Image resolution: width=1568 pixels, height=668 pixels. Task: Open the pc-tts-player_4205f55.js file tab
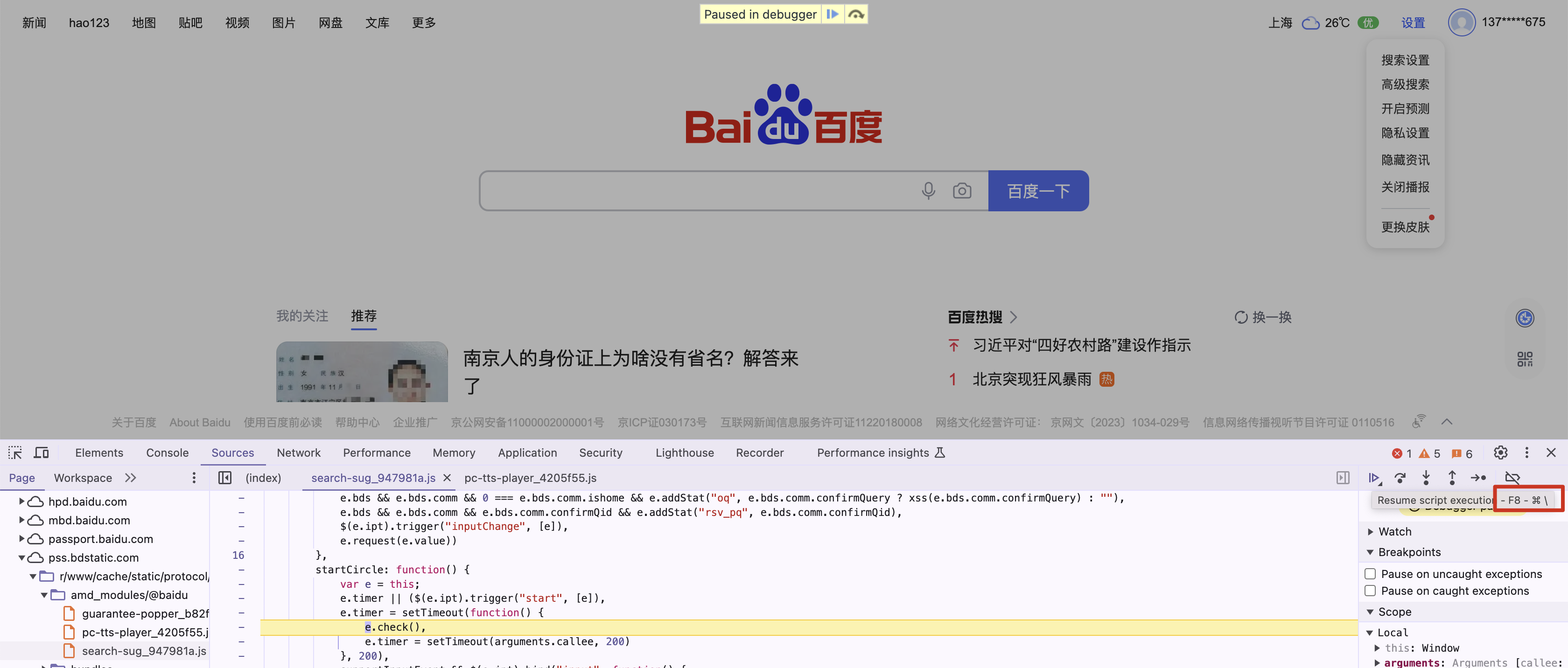530,478
